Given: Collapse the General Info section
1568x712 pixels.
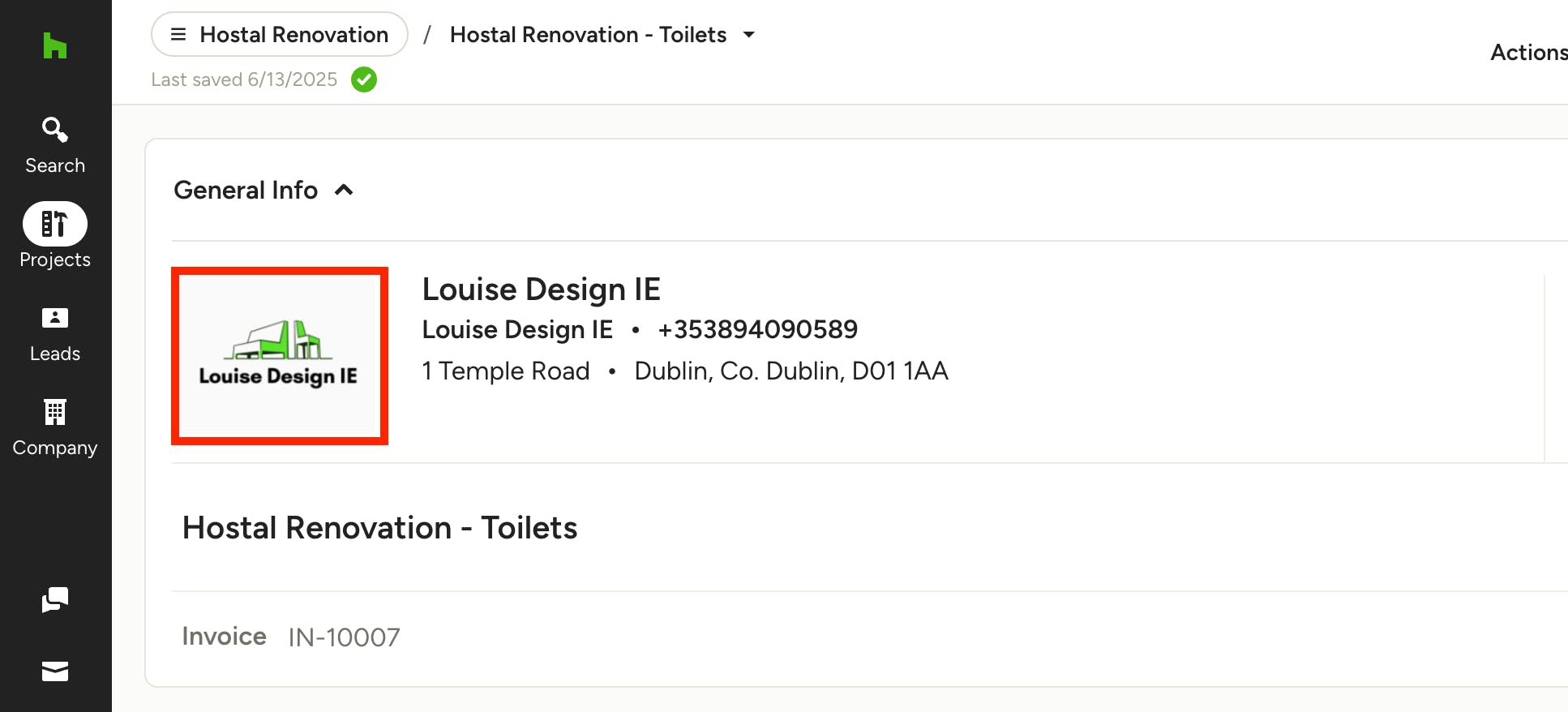Looking at the screenshot, I should tap(344, 190).
